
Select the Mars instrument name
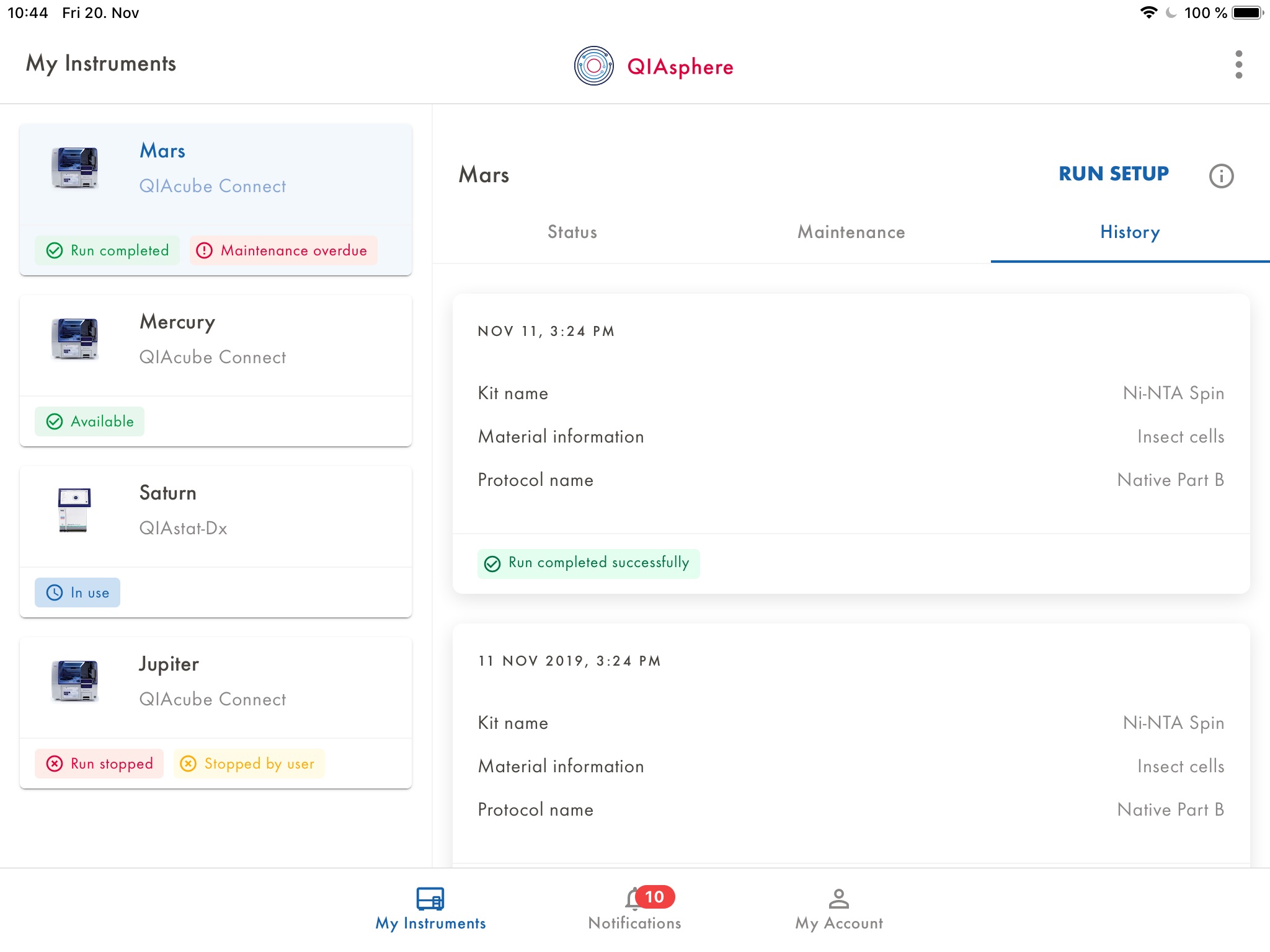(x=162, y=151)
